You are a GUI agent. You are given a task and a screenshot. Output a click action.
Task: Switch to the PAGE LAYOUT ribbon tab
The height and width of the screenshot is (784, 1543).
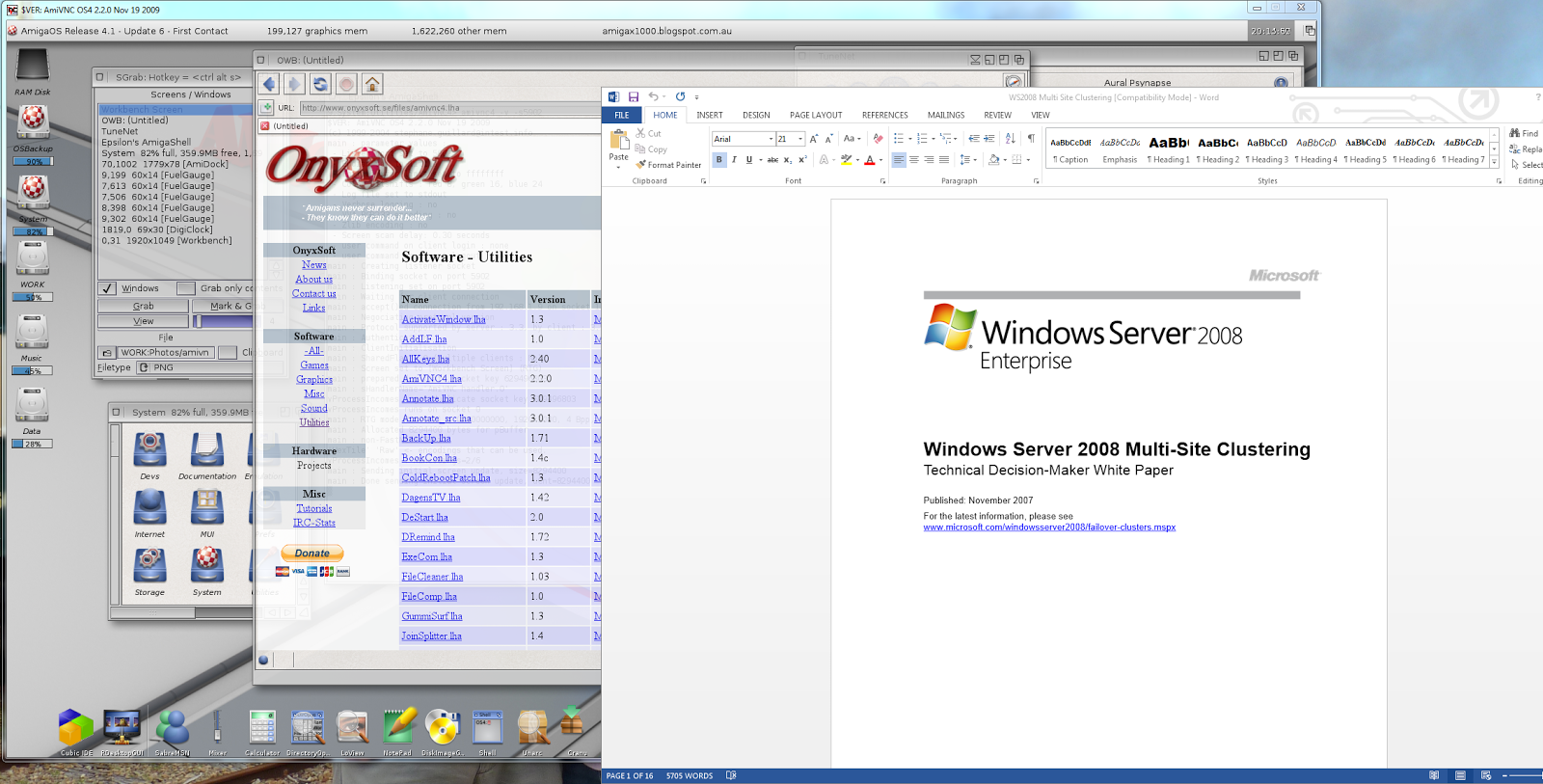(x=816, y=115)
